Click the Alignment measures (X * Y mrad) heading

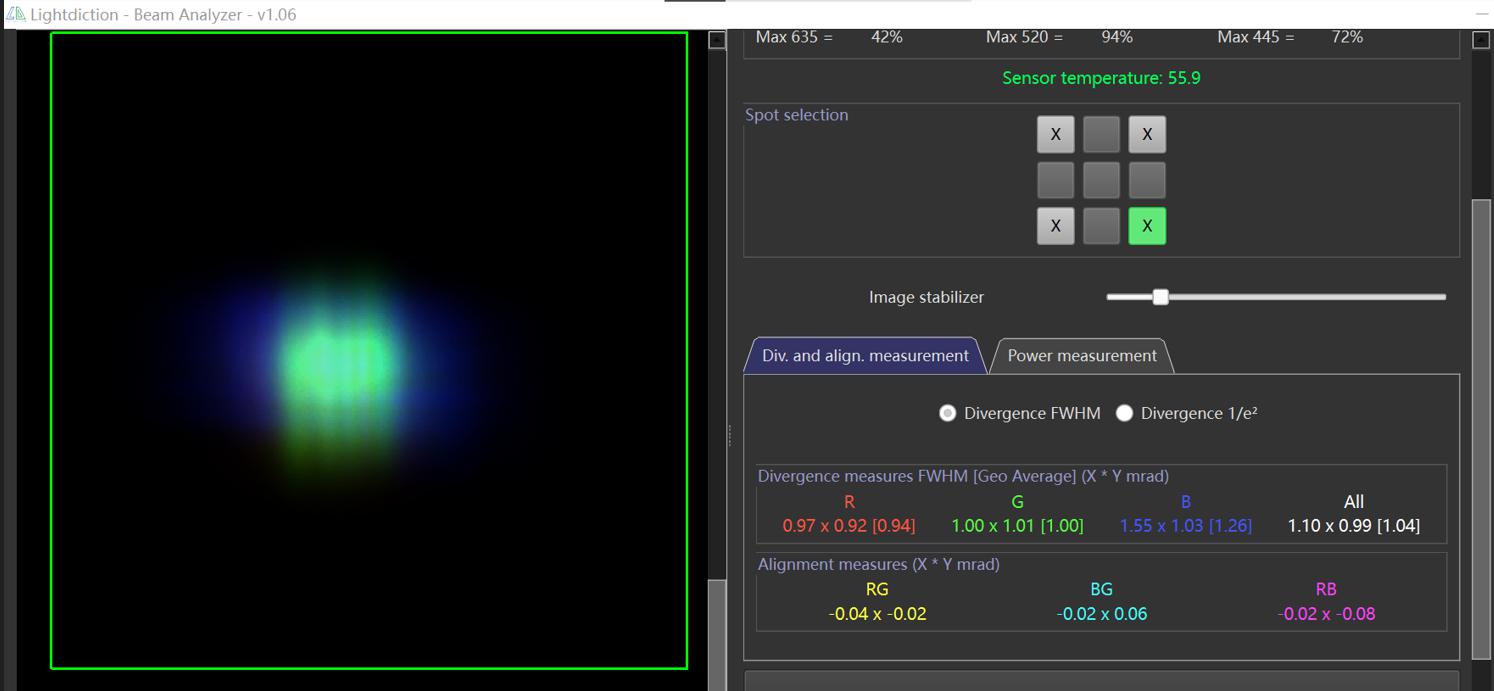coord(879,564)
